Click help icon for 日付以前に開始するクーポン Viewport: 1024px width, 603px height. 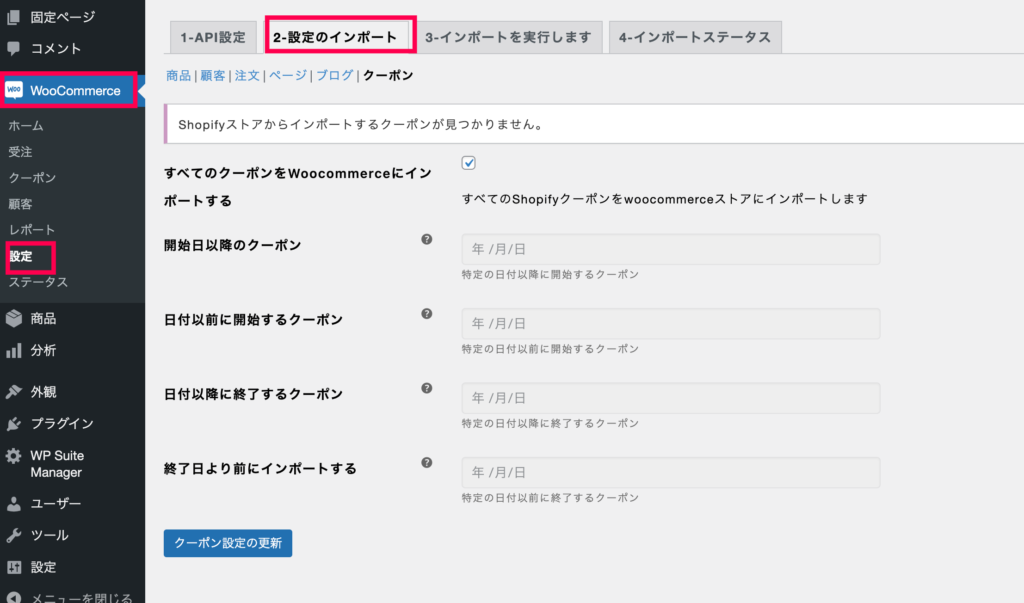click(426, 314)
